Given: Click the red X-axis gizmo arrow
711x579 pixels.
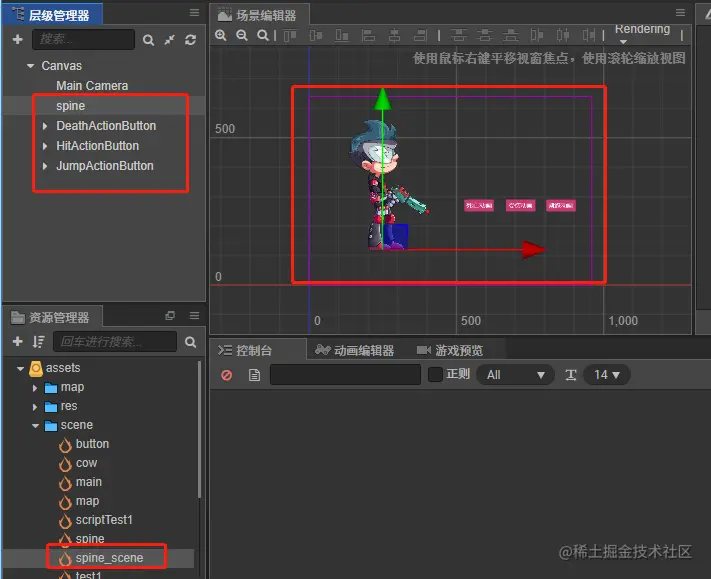Looking at the screenshot, I should pos(533,249).
